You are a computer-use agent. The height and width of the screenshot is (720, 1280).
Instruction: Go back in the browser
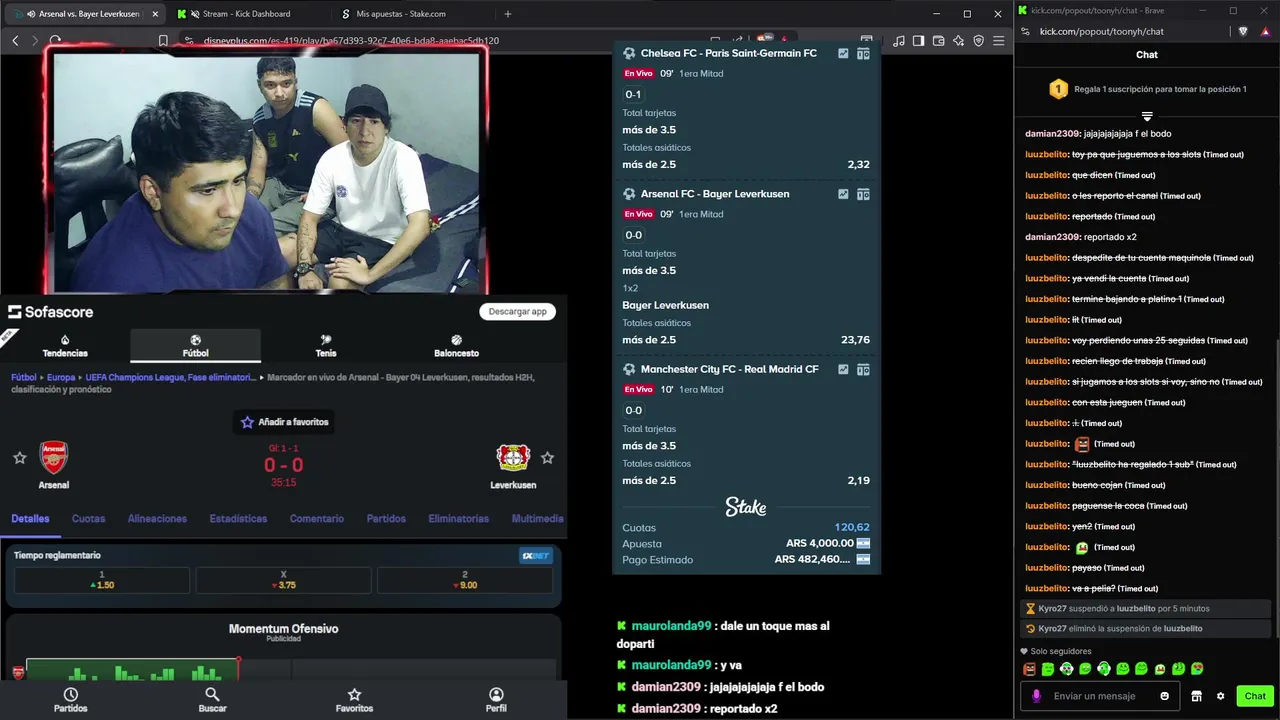[15, 41]
